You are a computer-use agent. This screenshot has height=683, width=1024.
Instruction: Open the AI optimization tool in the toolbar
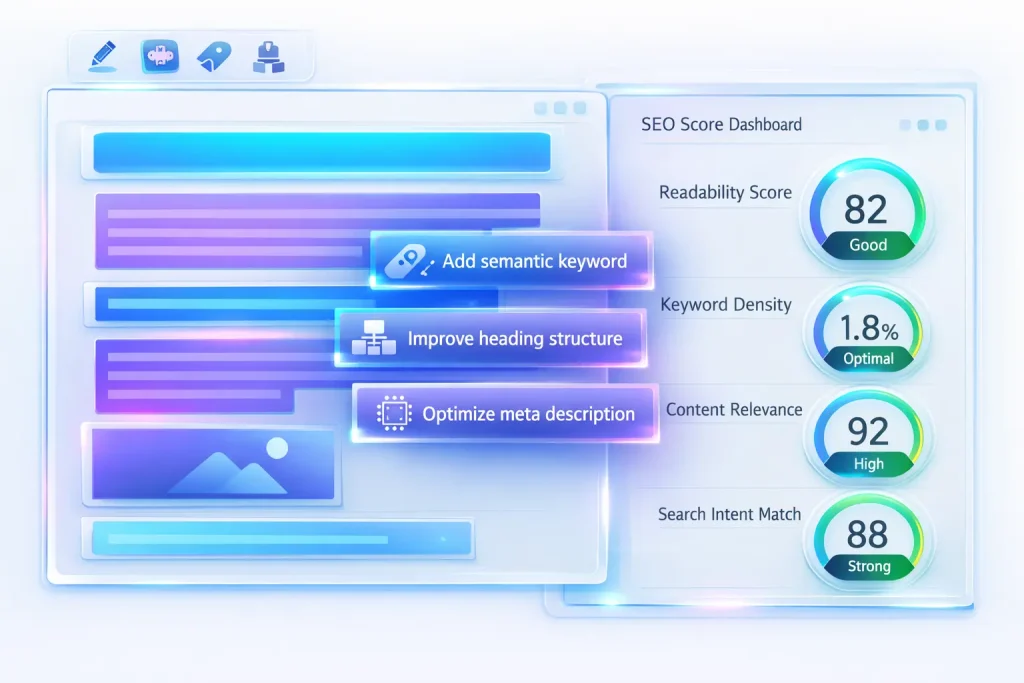(159, 56)
